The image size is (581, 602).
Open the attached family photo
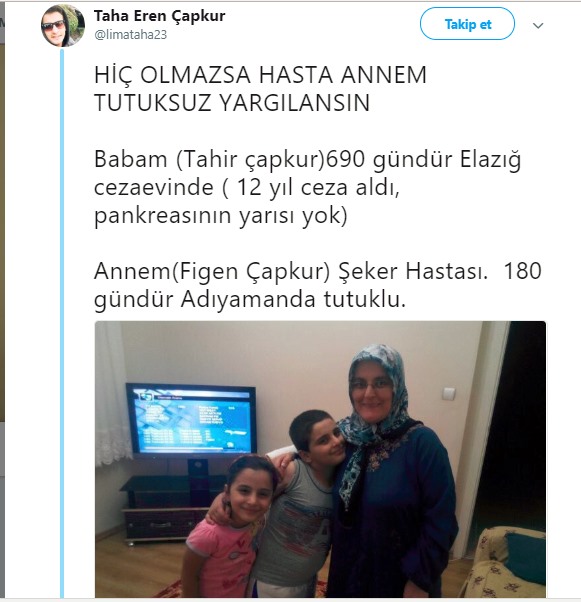320,459
